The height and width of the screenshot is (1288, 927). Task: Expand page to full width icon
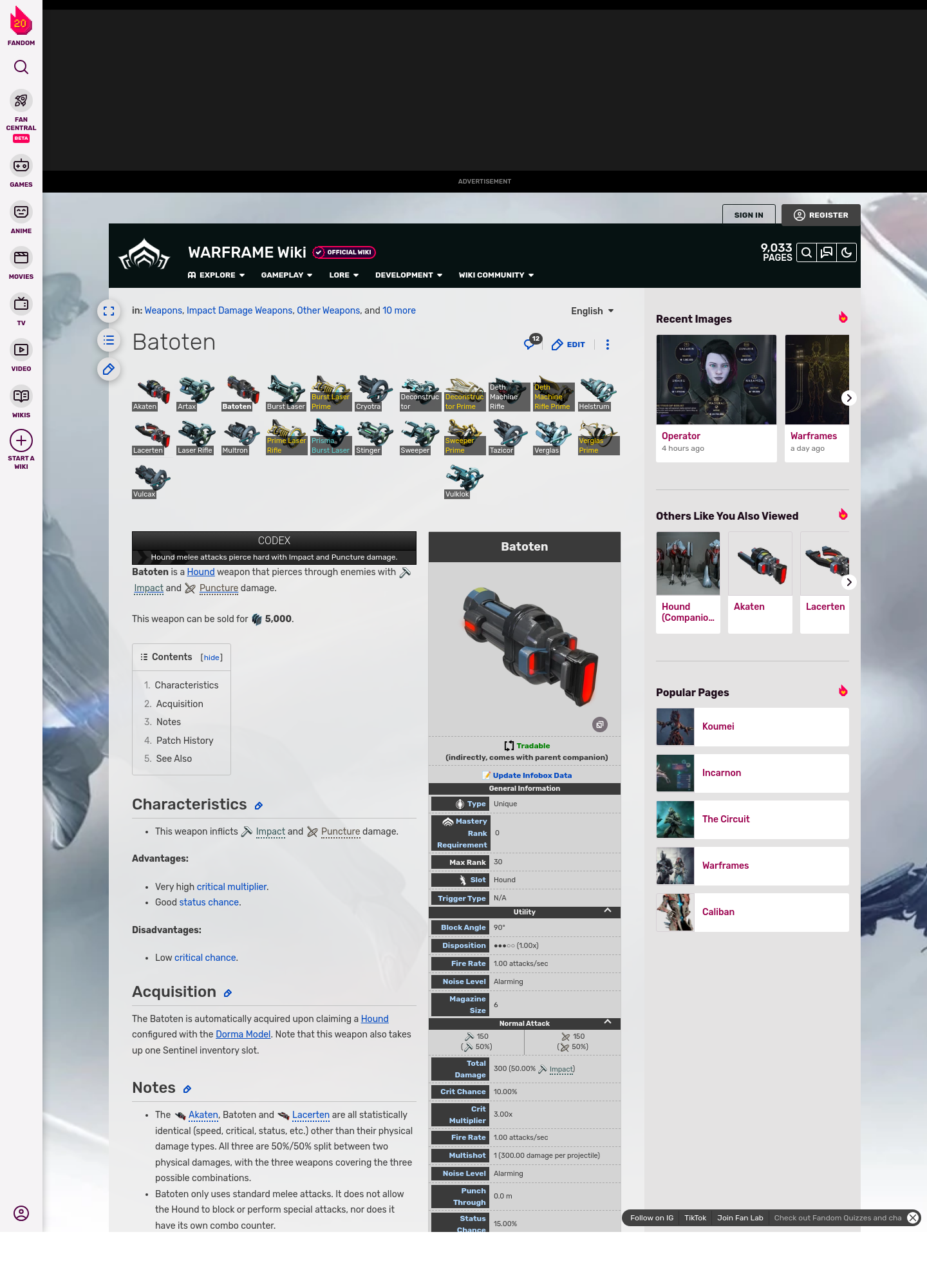click(109, 311)
